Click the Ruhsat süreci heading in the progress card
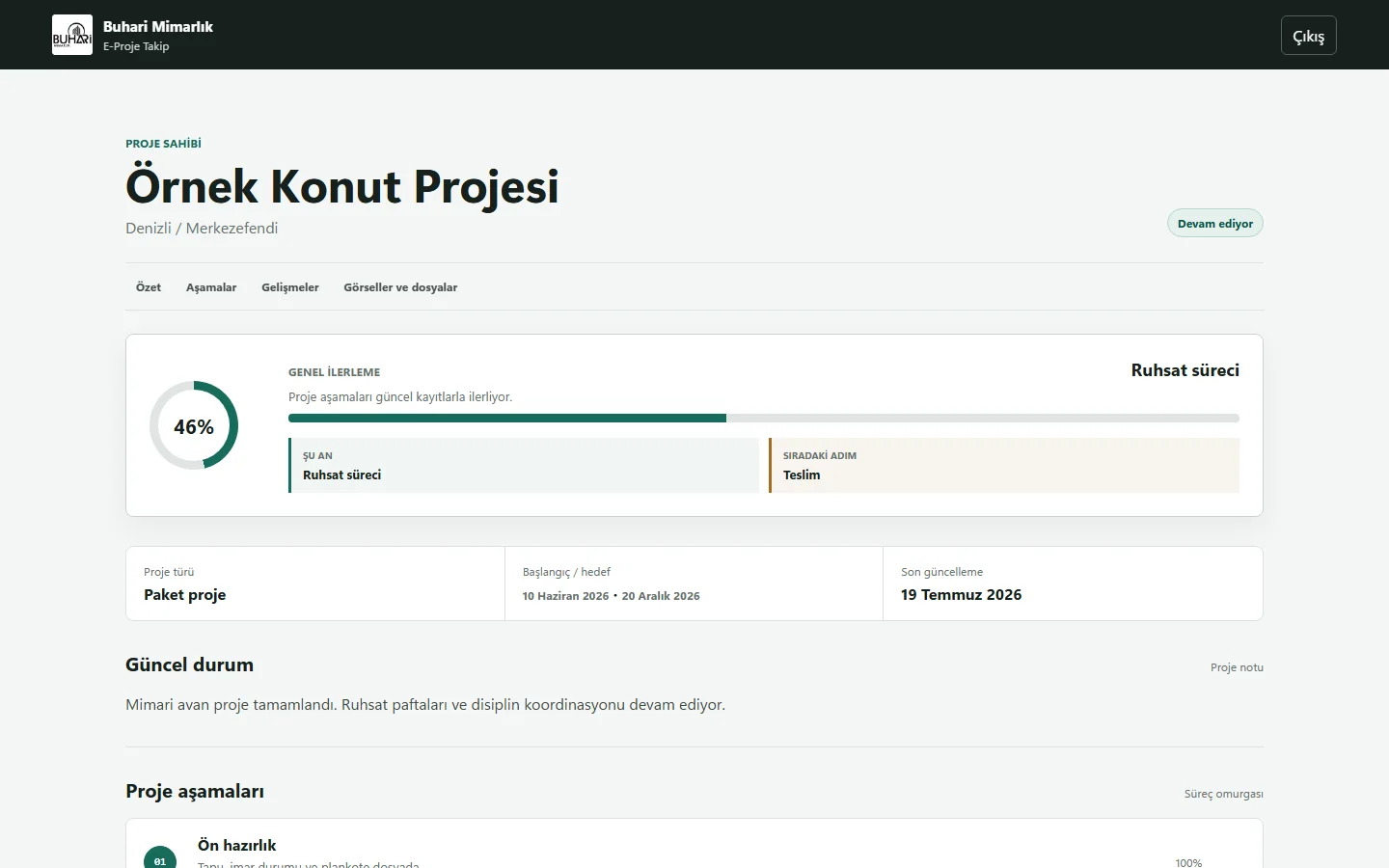The height and width of the screenshot is (868, 1389). (1185, 370)
